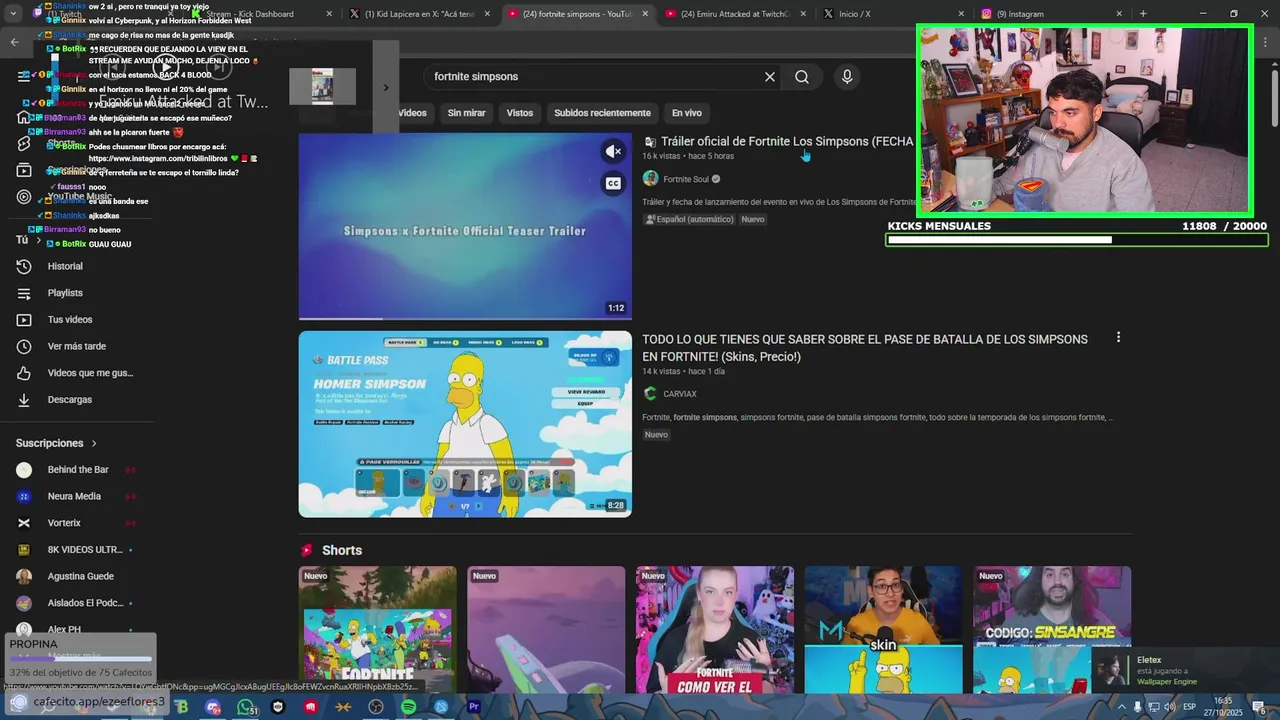Open the angry Homer 'skin' short
Screen dimensions: 1280x720
click(883, 630)
